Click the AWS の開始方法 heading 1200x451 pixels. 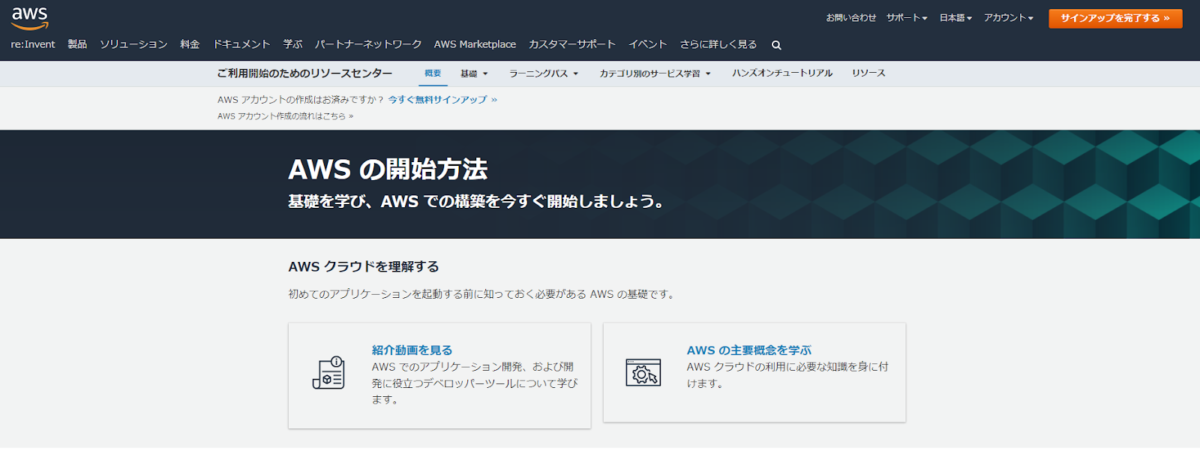[388, 168]
